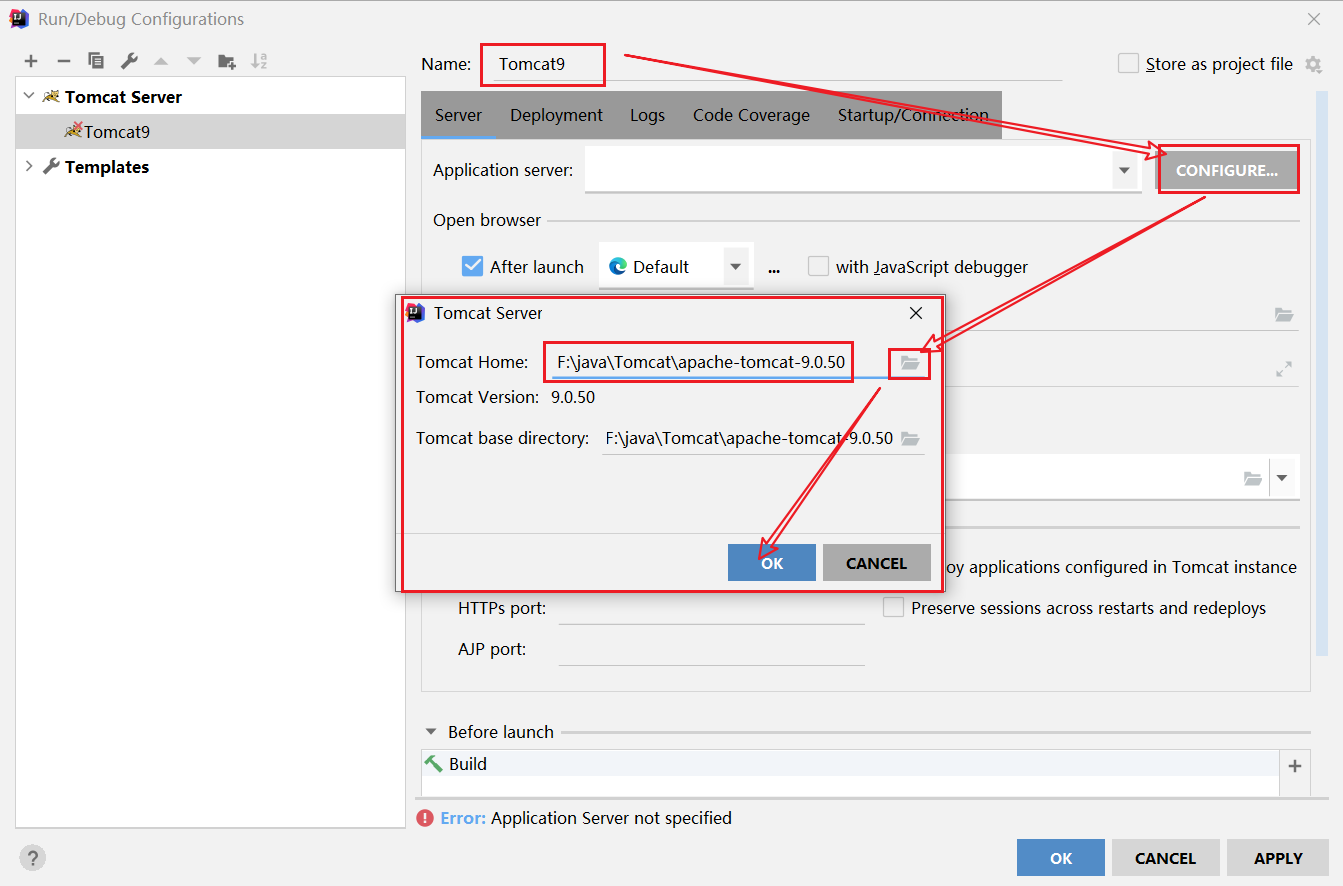Click the Remove Configuration minus icon
This screenshot has height=886, width=1343.
click(x=63, y=61)
